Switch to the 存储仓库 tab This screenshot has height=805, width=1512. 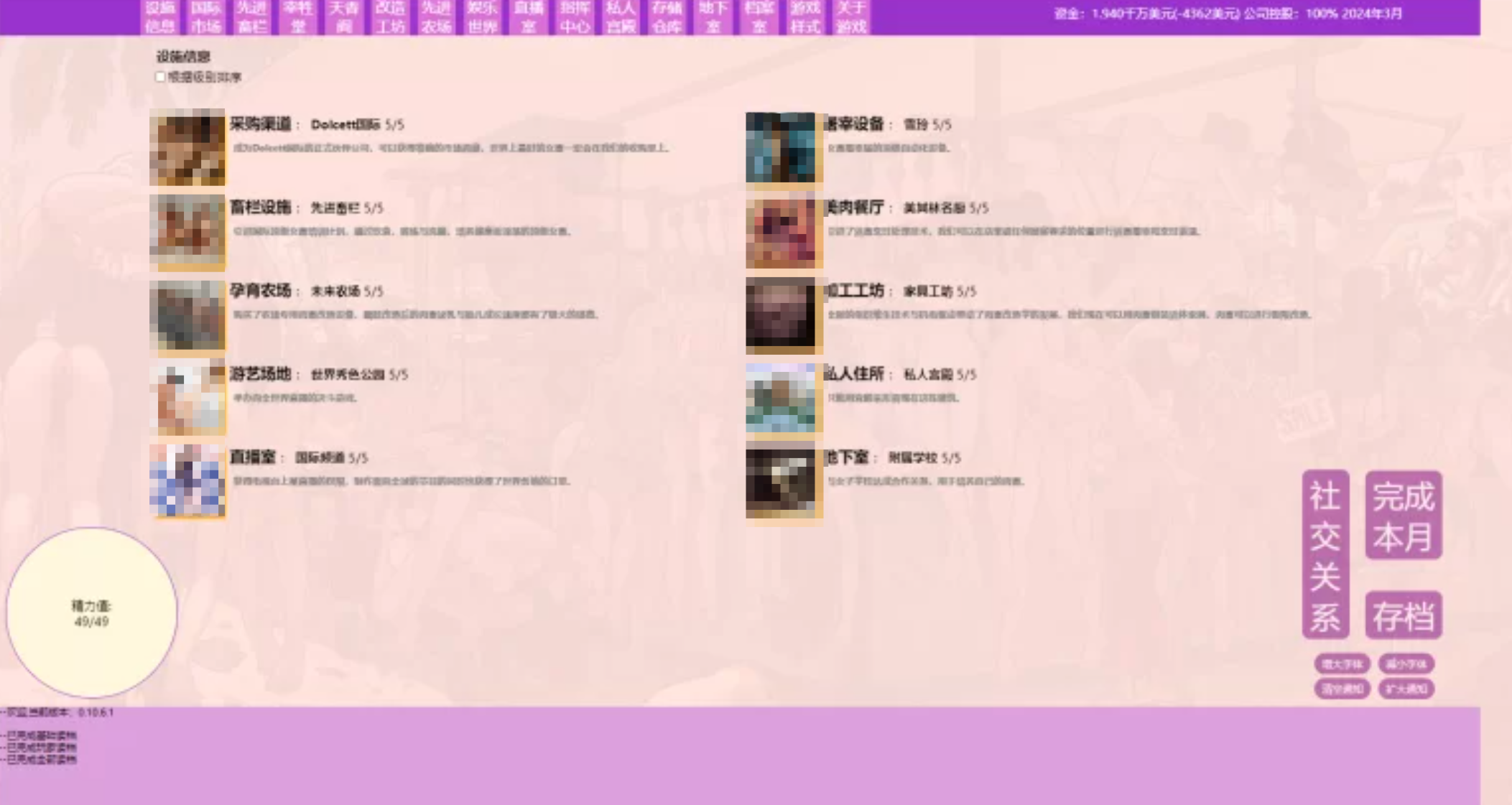(667, 17)
